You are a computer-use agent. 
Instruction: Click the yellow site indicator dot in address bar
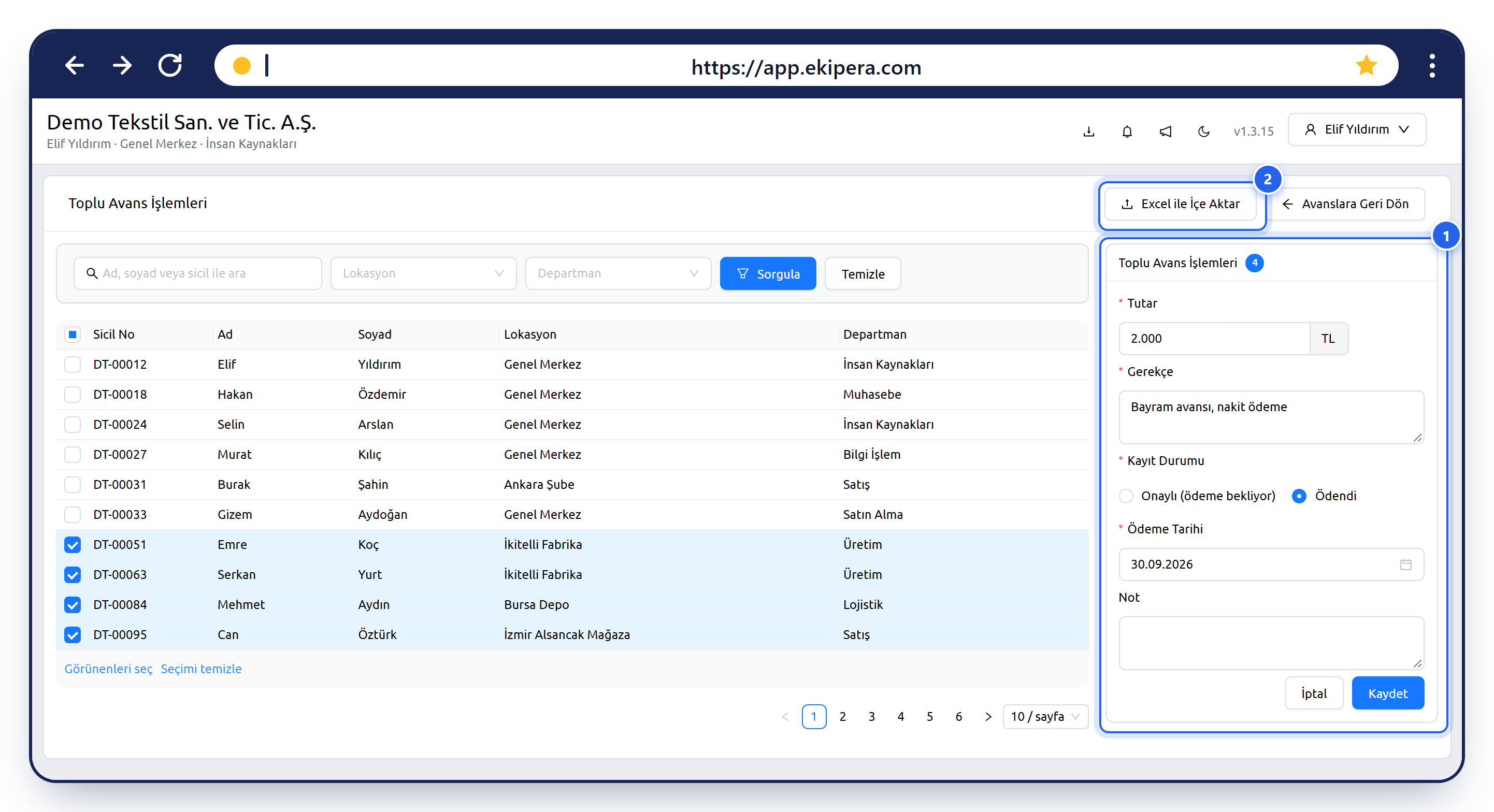241,65
